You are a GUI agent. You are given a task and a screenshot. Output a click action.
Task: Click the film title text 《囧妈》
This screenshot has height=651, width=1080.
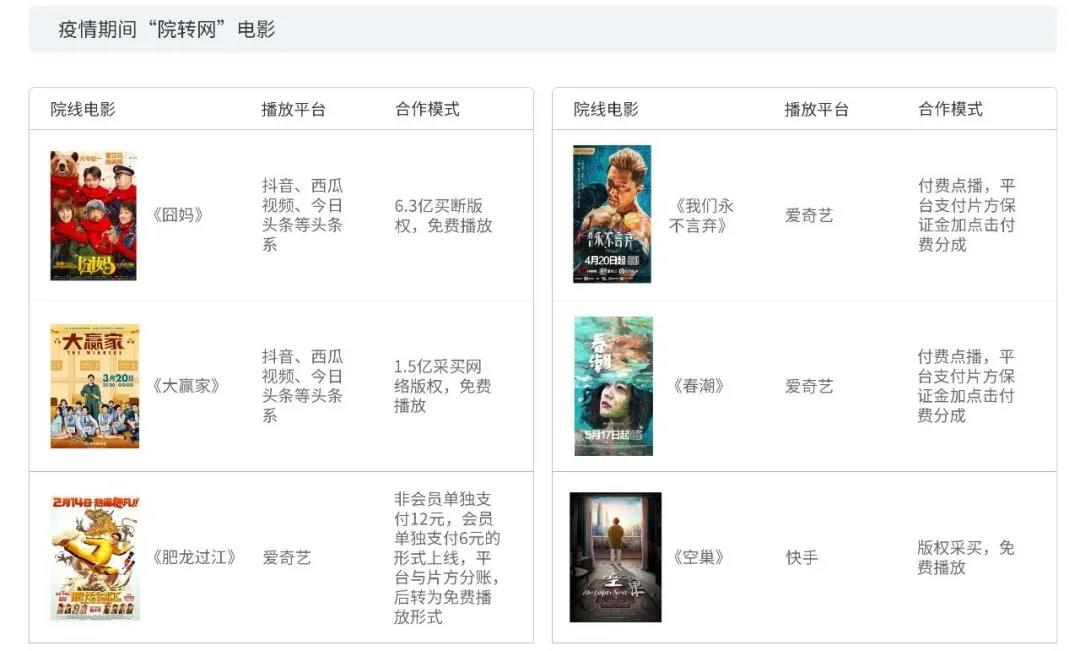tap(178, 215)
